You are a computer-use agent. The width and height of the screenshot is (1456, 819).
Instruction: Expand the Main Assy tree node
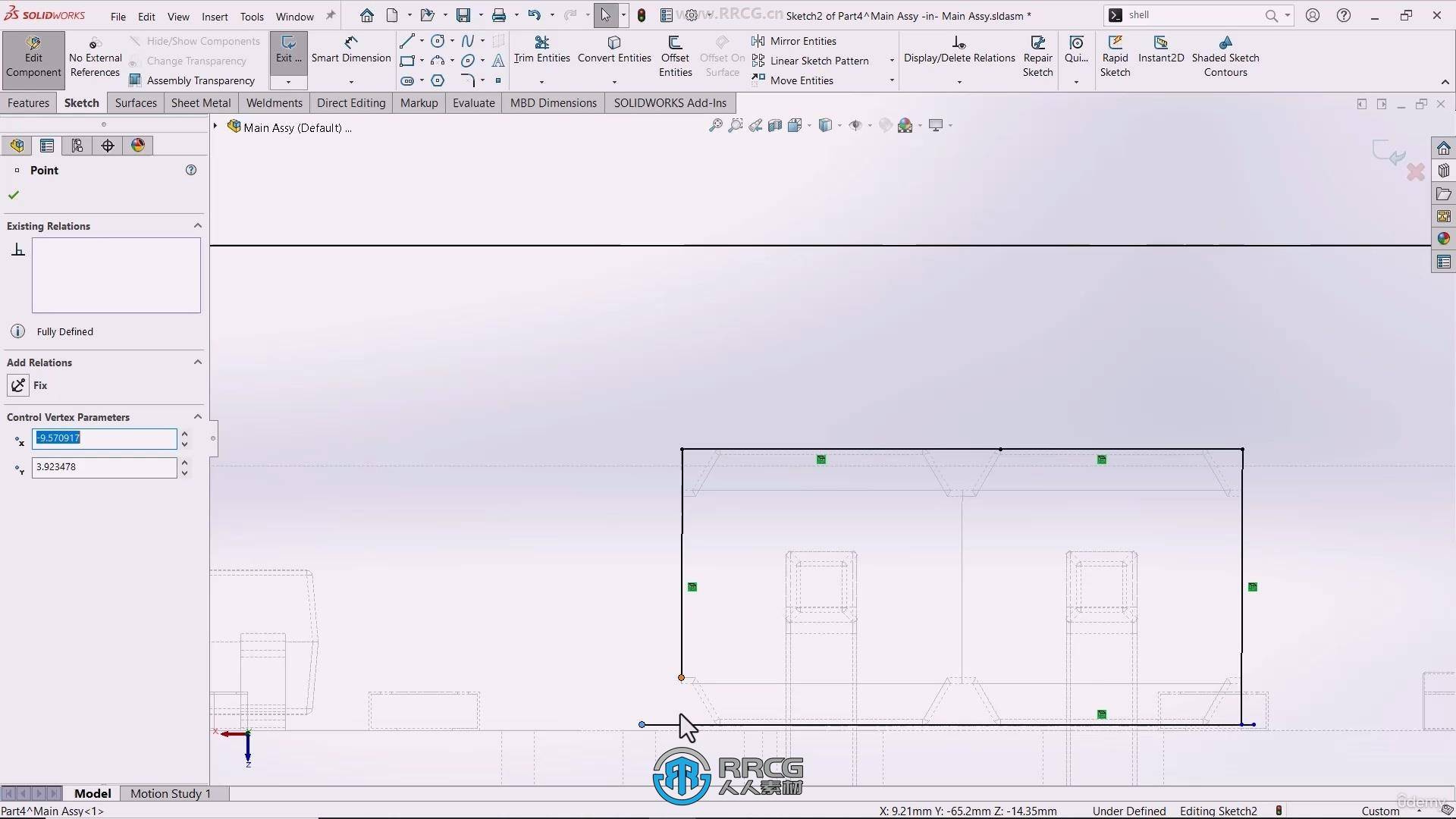(216, 127)
